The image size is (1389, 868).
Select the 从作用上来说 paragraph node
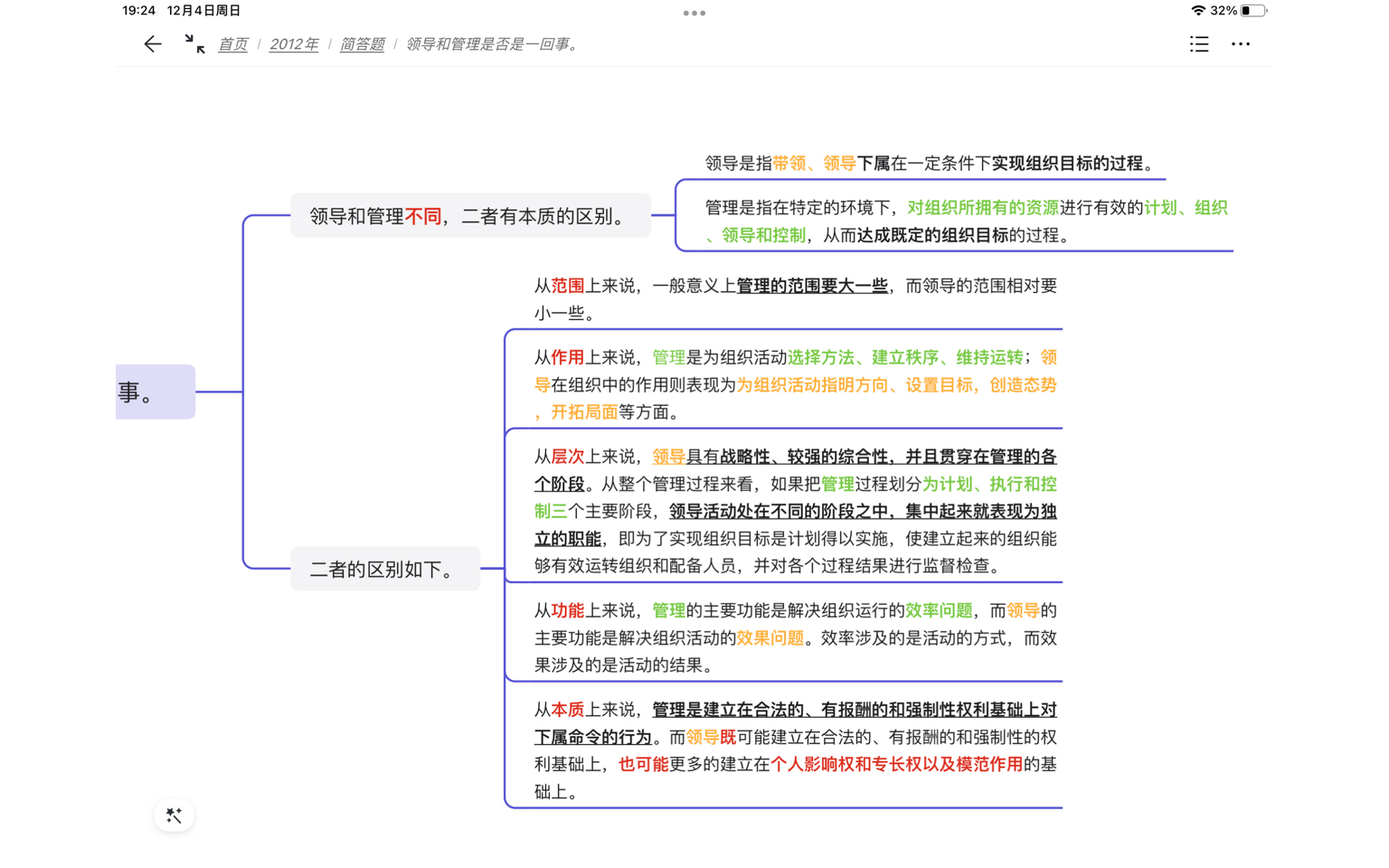tap(796, 384)
